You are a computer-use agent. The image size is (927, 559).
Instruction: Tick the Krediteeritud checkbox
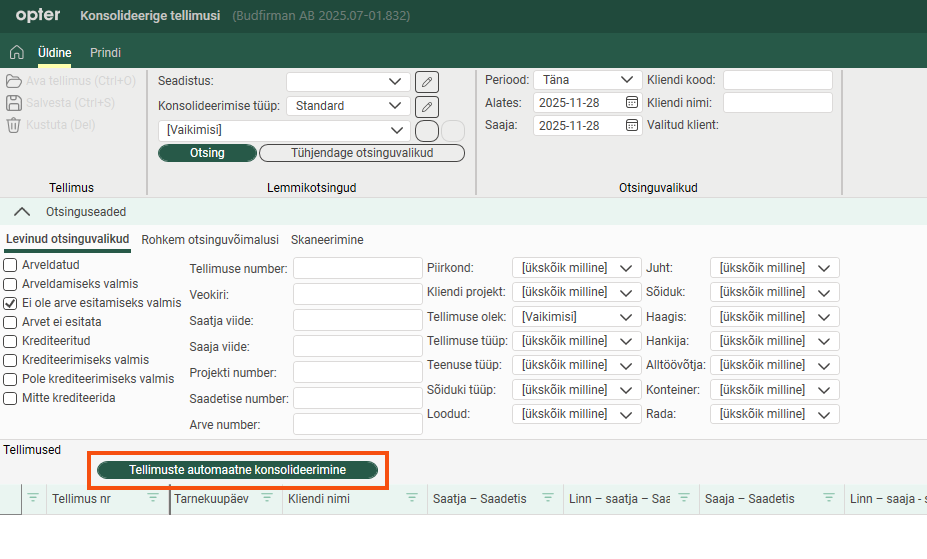pos(11,341)
